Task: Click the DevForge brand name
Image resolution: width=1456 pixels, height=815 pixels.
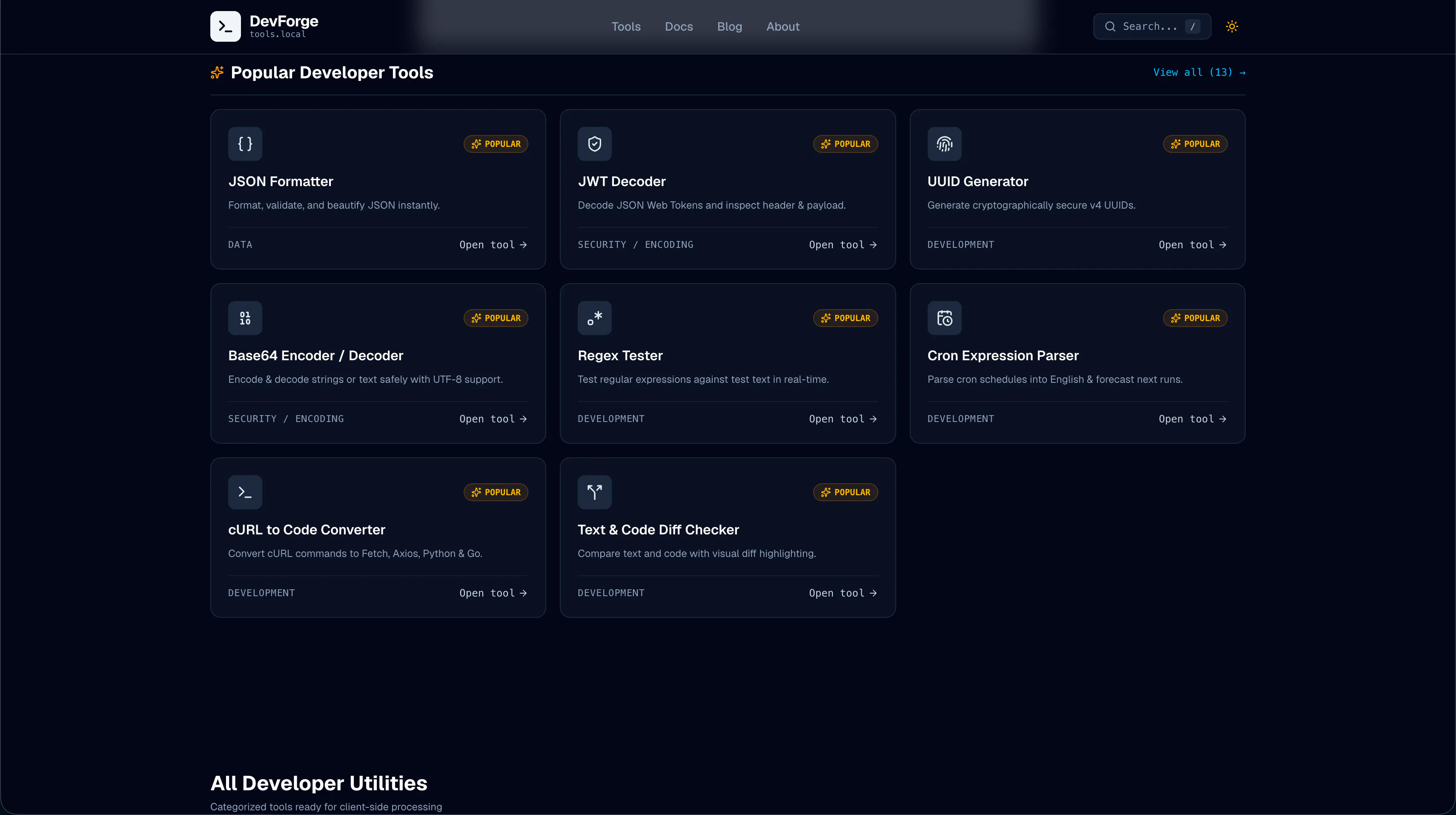Action: pyautogui.click(x=284, y=21)
